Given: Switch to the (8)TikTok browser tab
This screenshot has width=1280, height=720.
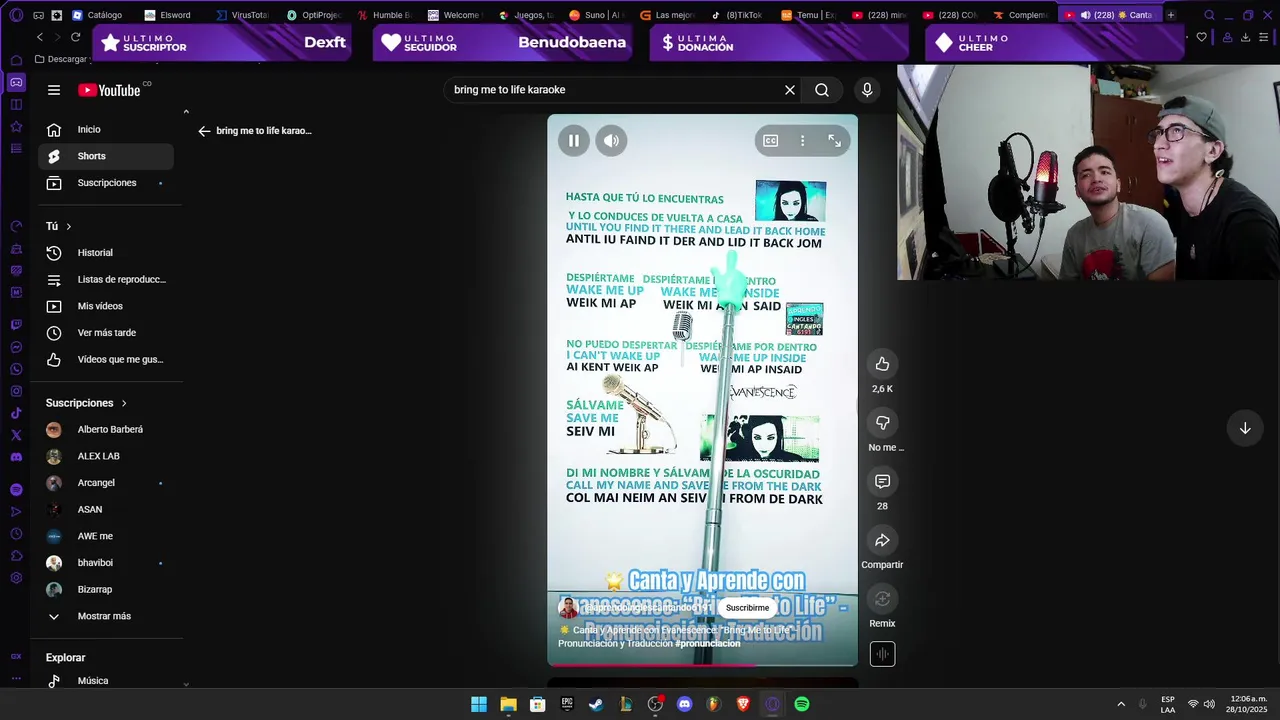Looking at the screenshot, I should (737, 15).
